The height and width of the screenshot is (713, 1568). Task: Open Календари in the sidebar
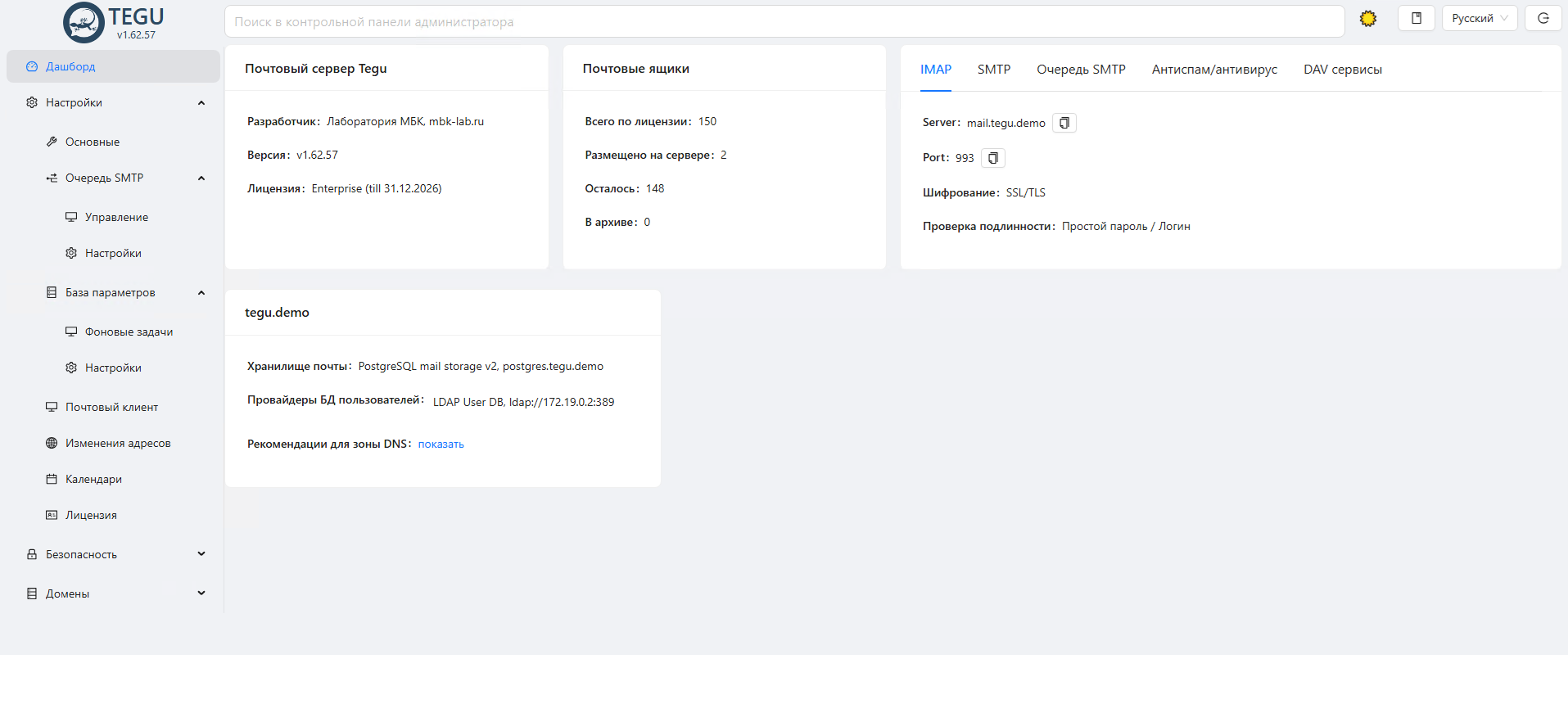pos(93,480)
